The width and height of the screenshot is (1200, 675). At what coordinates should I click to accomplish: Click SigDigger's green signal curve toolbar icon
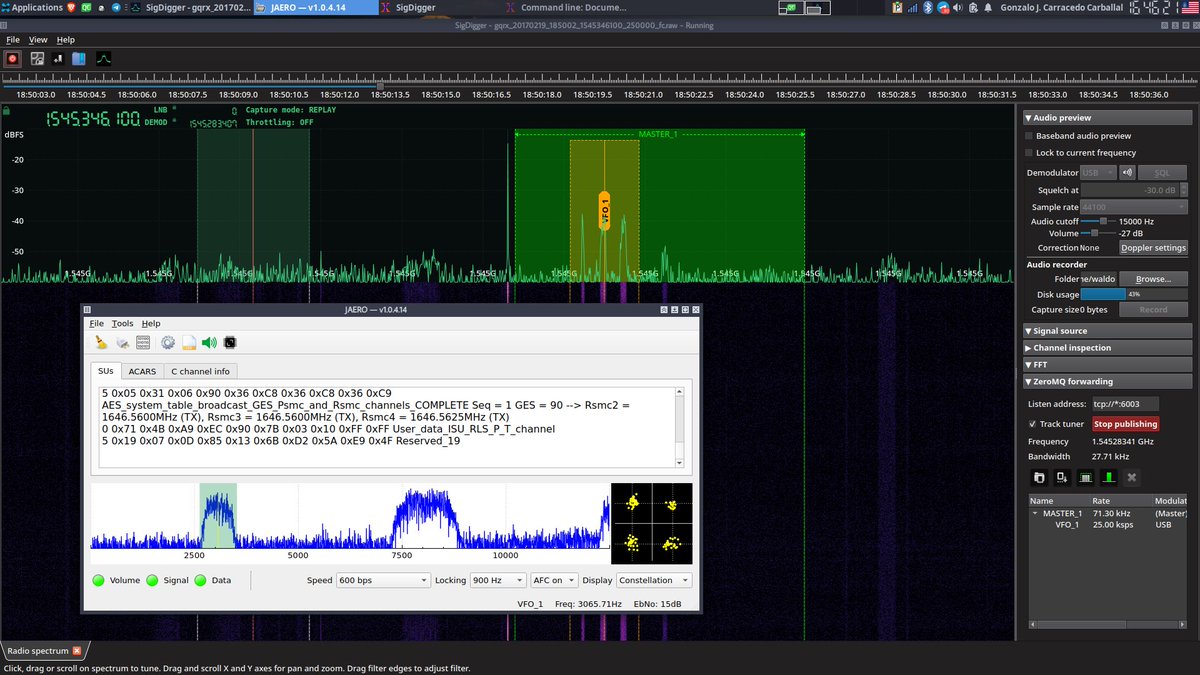point(103,59)
